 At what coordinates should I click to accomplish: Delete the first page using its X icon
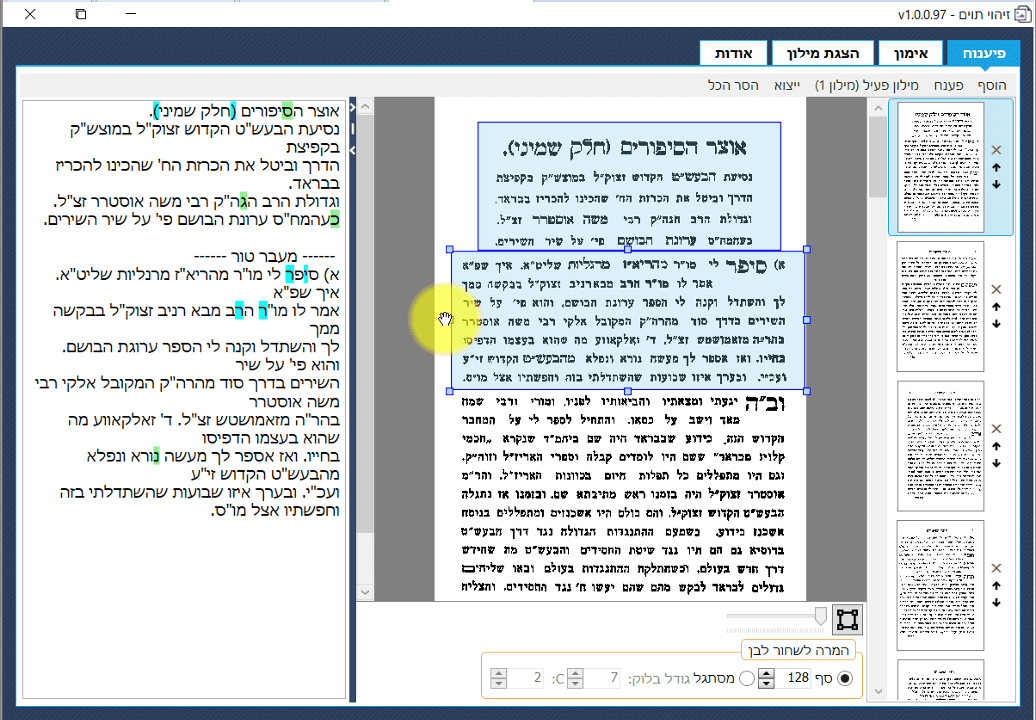998,152
